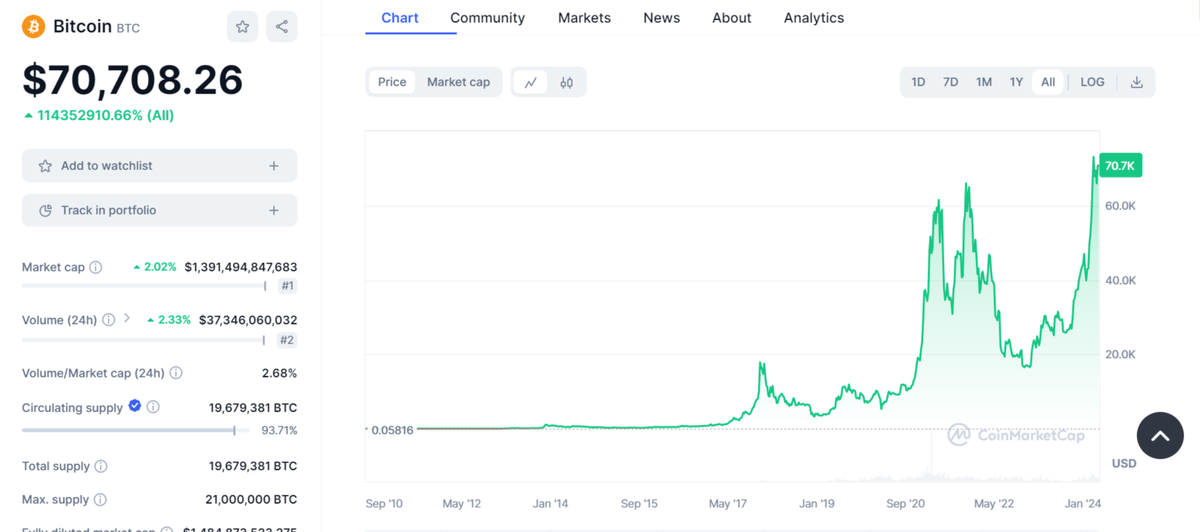The image size is (1200, 532).
Task: Open Total supply info icon
Action: (x=101, y=466)
